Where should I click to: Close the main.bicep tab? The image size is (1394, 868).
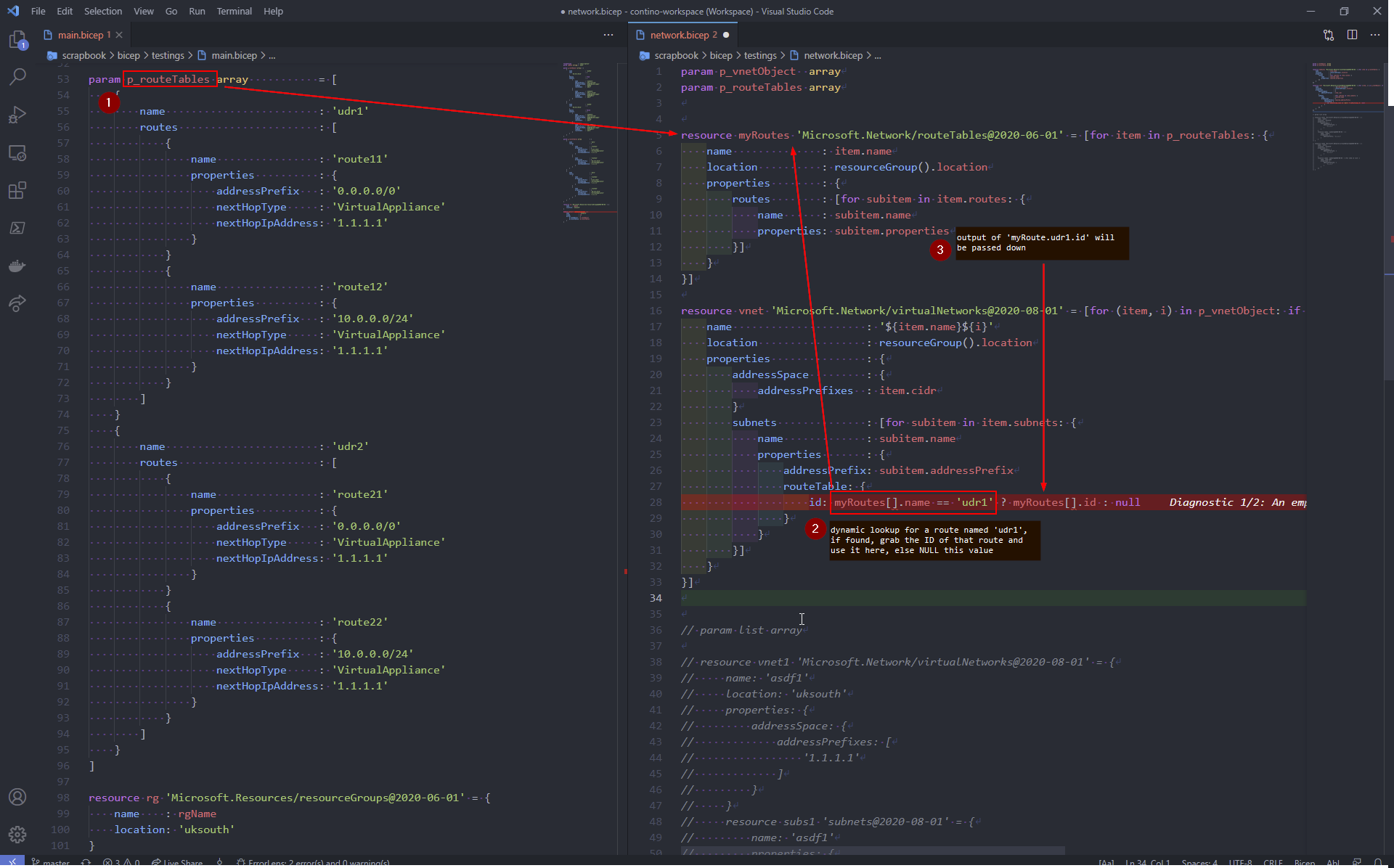(x=119, y=35)
